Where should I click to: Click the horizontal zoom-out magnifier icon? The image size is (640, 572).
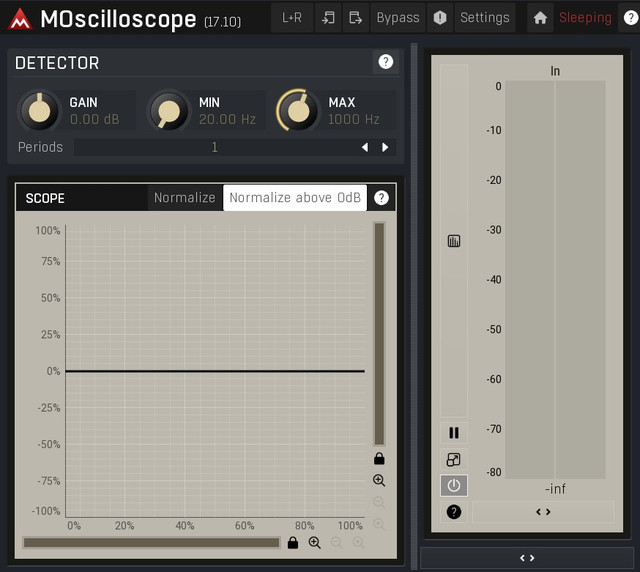pyautogui.click(x=337, y=543)
